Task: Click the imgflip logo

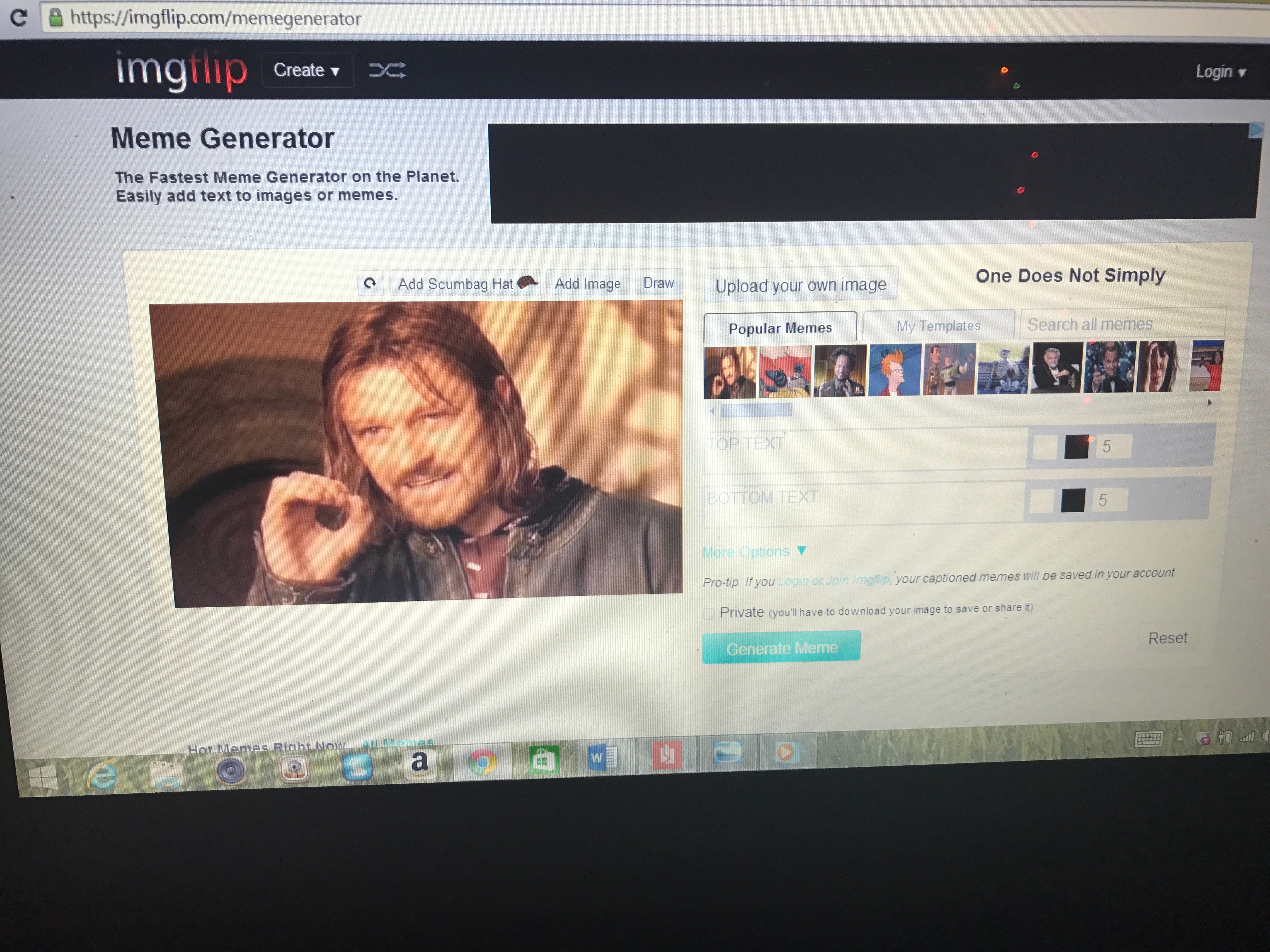Action: click(181, 71)
